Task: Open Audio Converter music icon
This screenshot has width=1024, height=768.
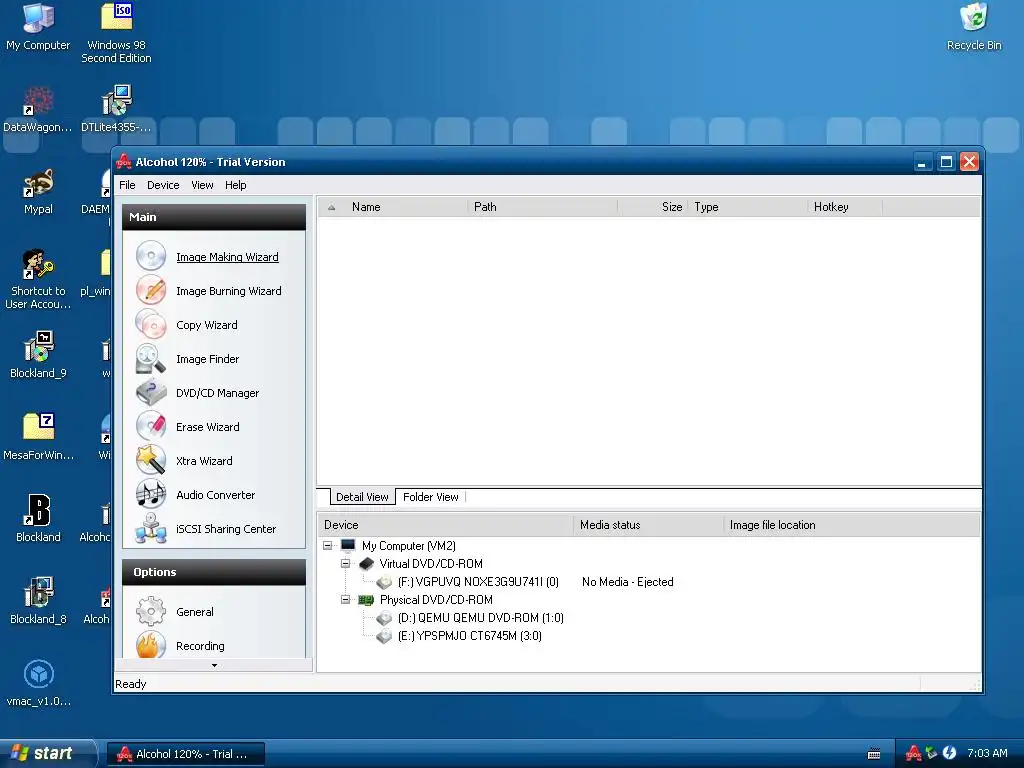Action: tap(151, 494)
